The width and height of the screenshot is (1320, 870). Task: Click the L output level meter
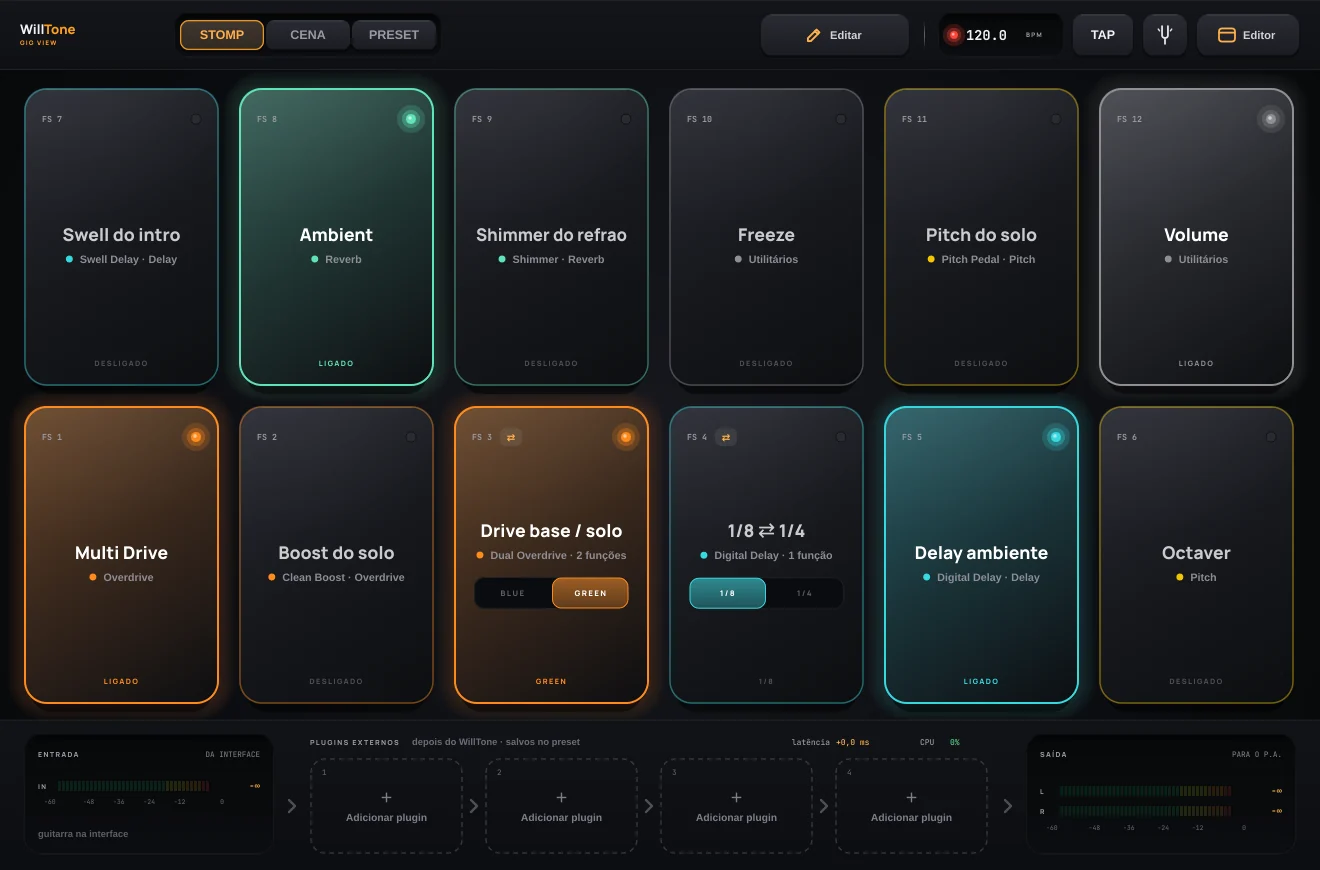coord(1145,791)
